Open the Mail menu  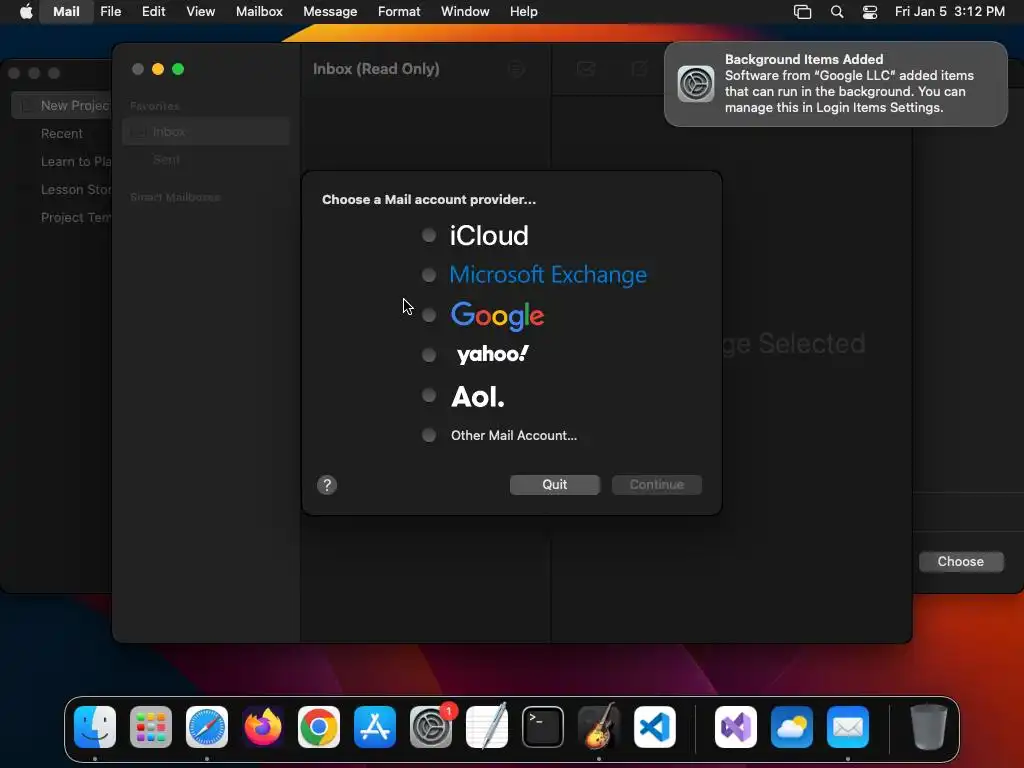coord(66,12)
